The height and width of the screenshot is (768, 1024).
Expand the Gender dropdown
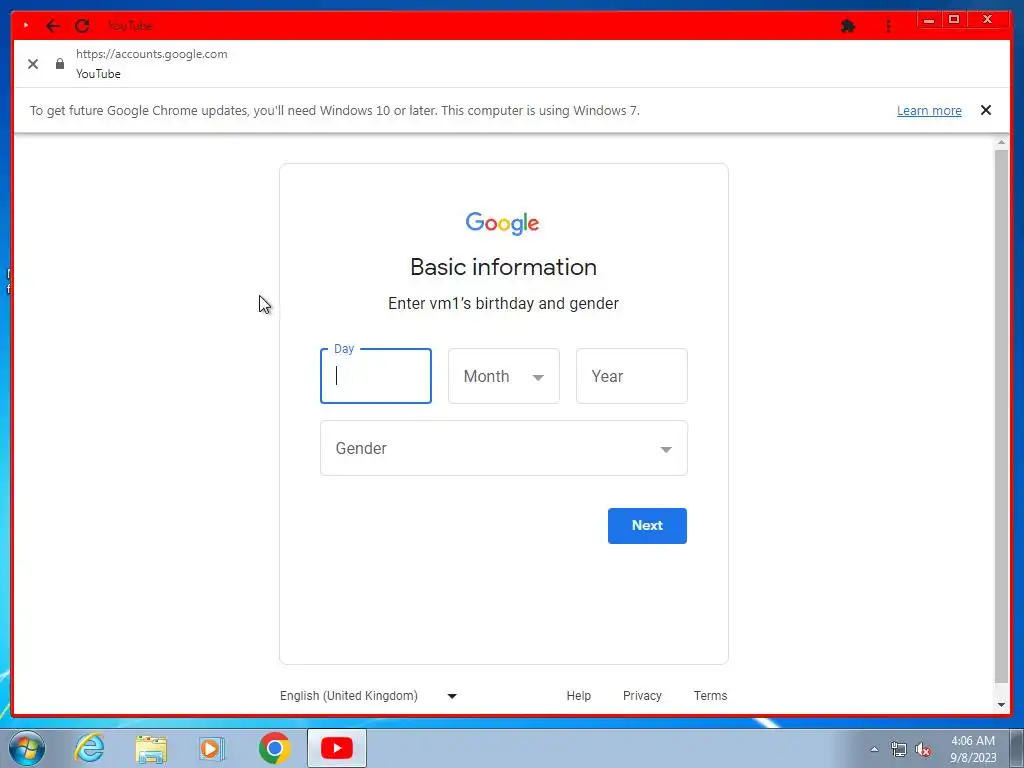tap(504, 448)
